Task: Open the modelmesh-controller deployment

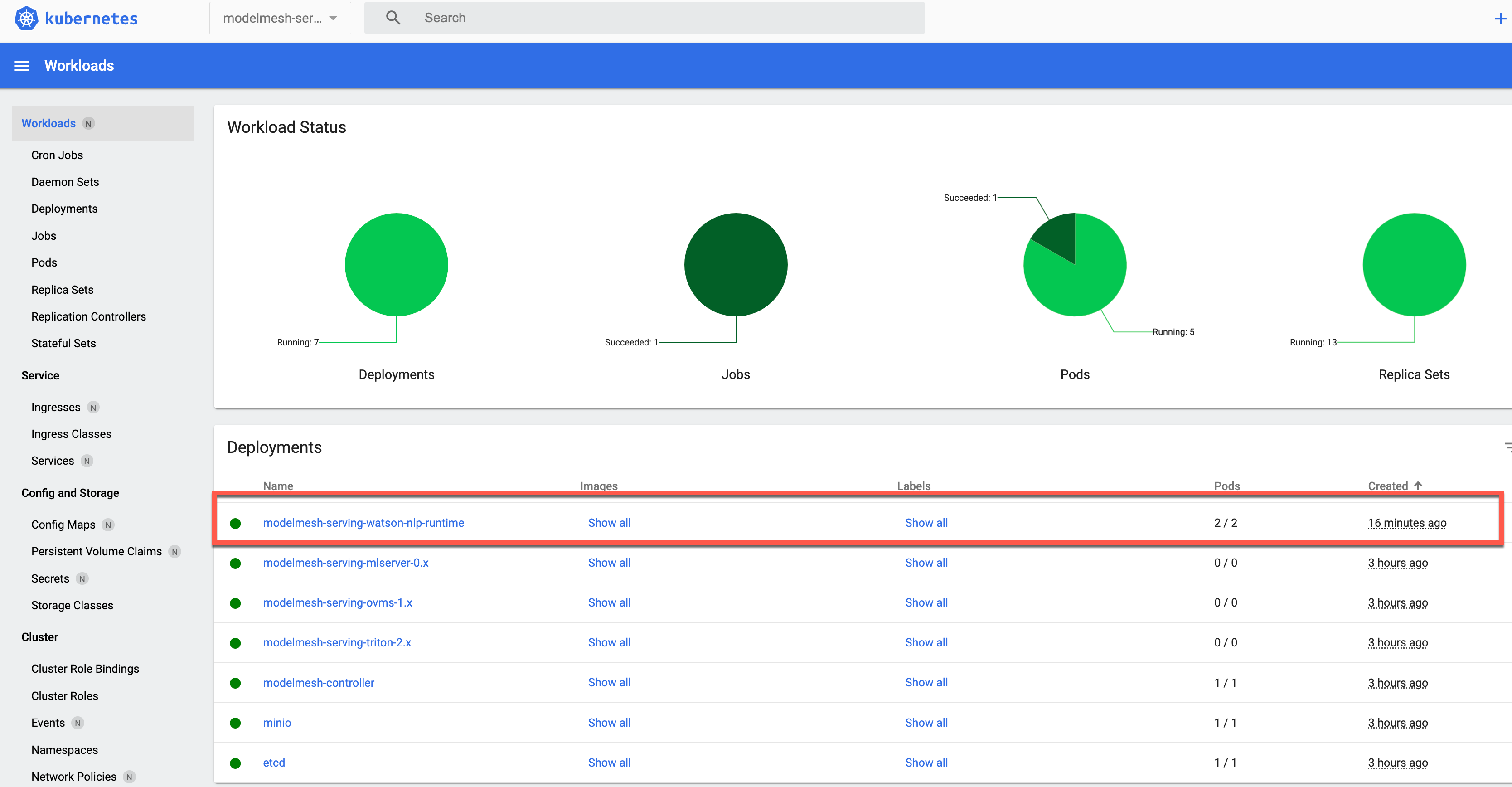Action: coord(318,682)
